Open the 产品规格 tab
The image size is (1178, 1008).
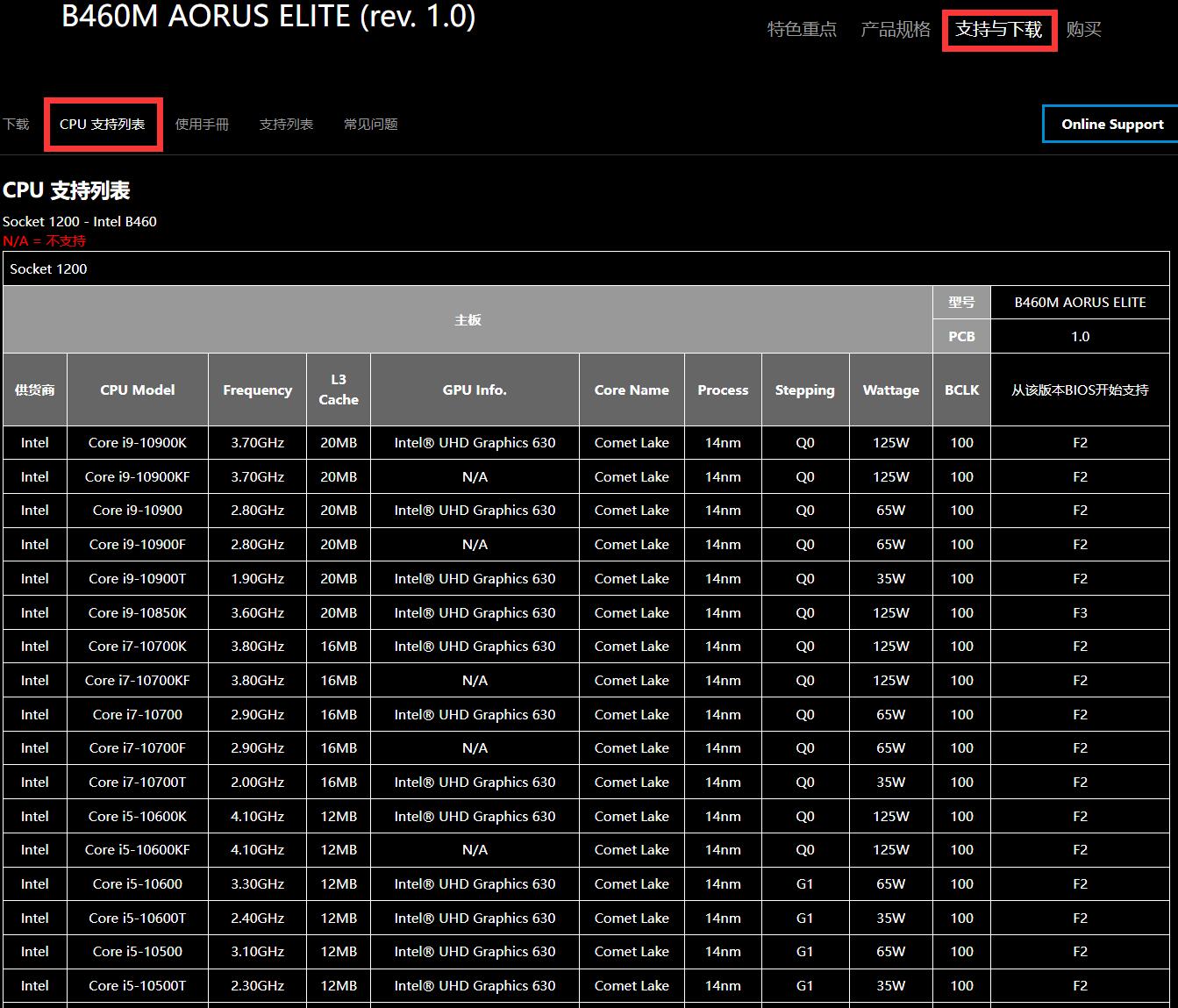[896, 30]
